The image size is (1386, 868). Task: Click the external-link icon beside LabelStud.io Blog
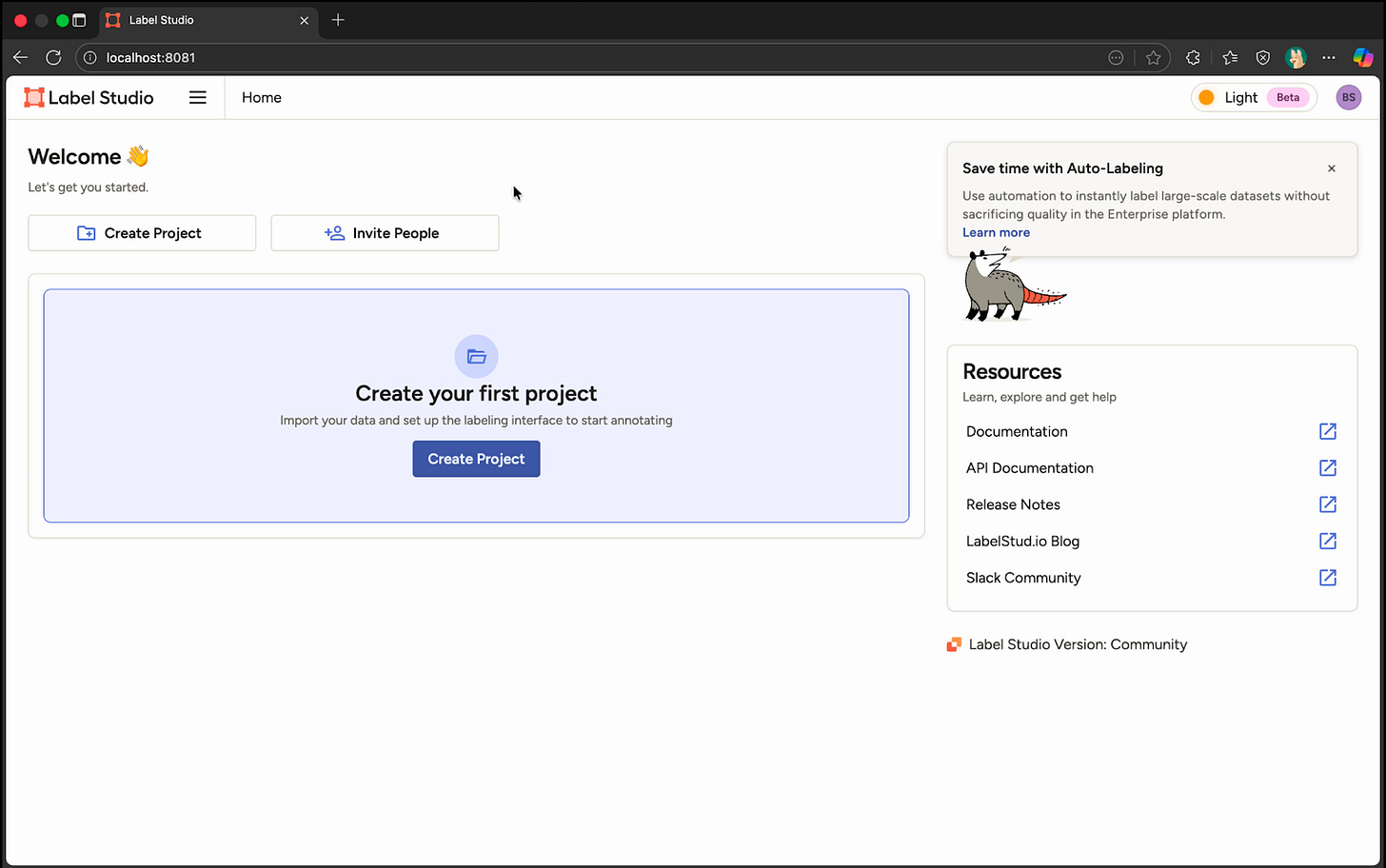[1327, 541]
